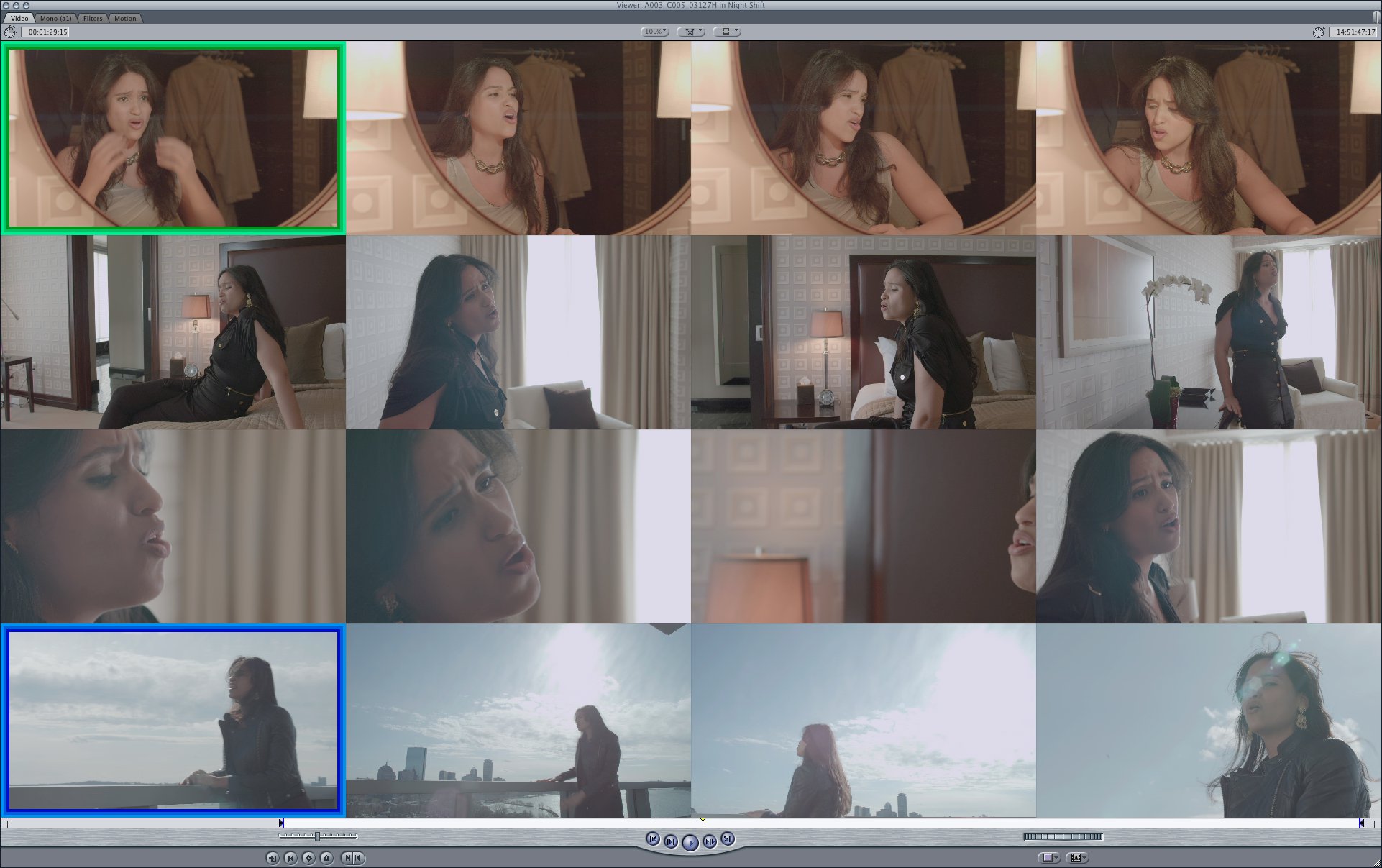Click Go to Next Edit button

point(728,839)
